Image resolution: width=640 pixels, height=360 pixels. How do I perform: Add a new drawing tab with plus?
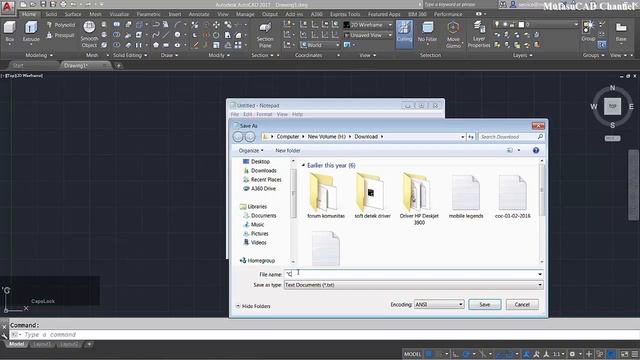118,65
